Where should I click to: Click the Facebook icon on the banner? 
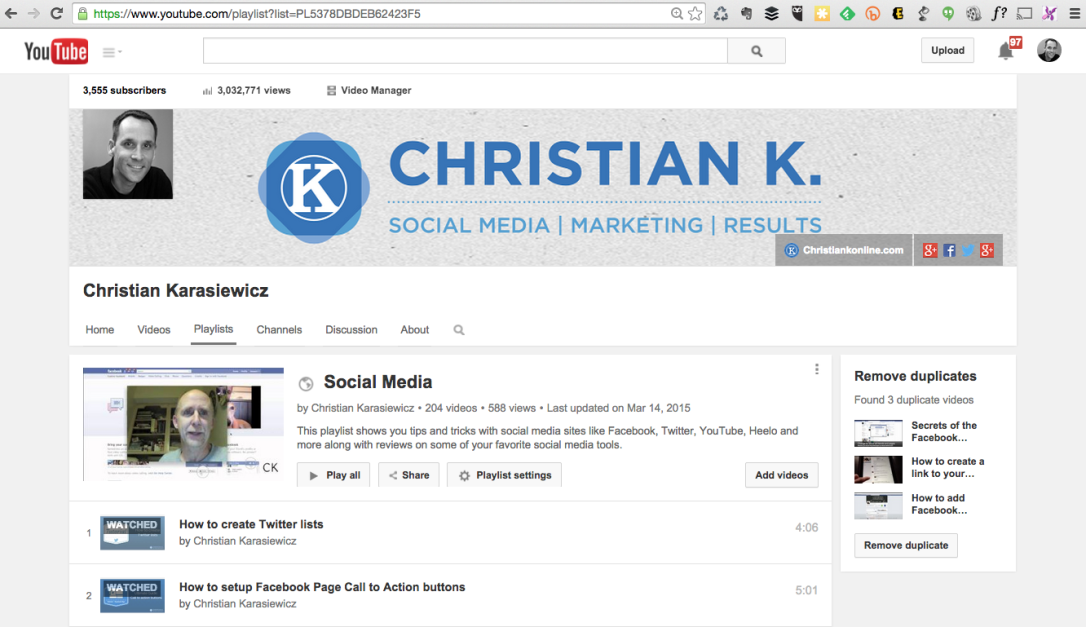[x=949, y=250]
